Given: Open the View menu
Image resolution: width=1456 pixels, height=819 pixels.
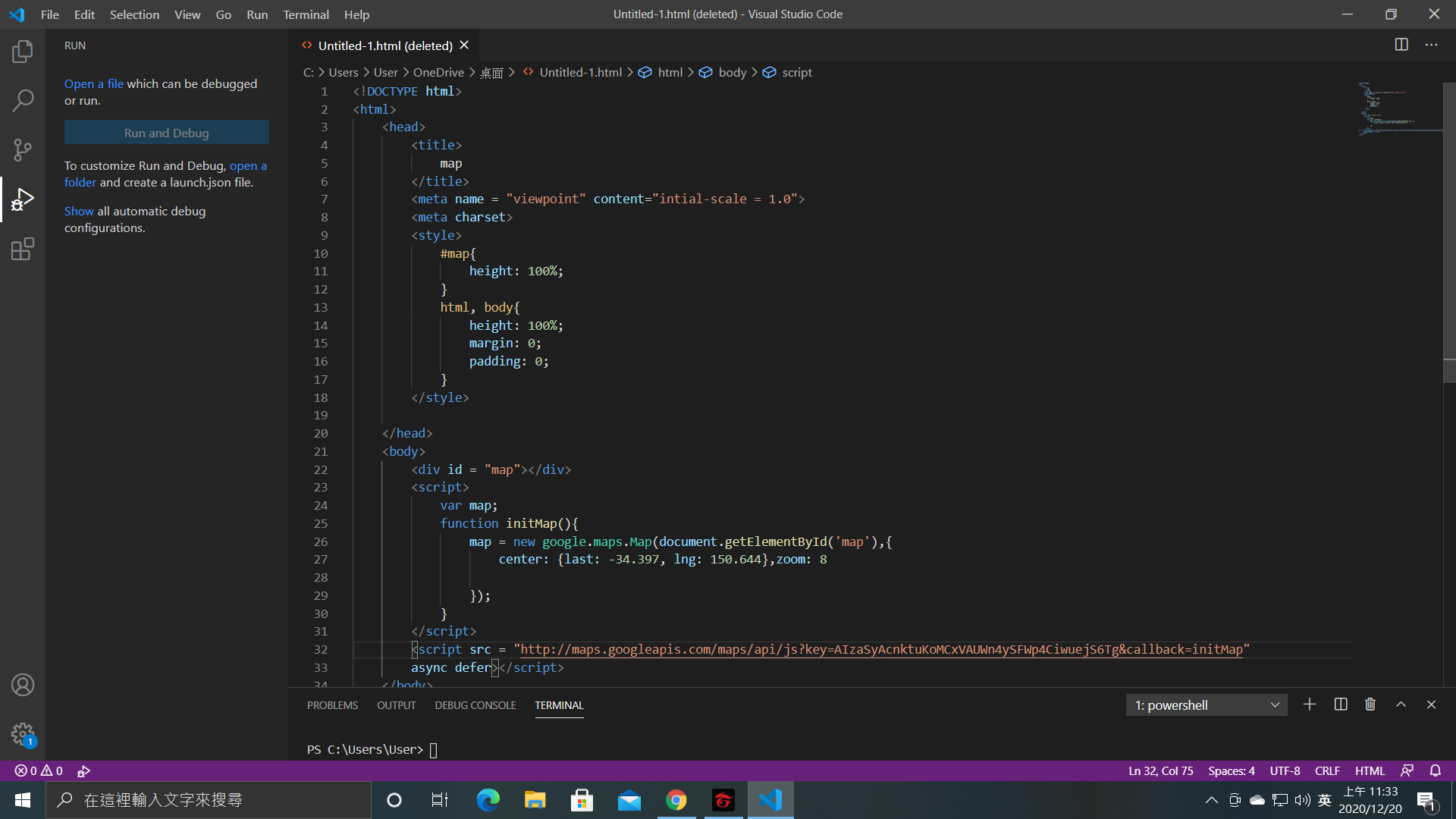Looking at the screenshot, I should pos(187,14).
